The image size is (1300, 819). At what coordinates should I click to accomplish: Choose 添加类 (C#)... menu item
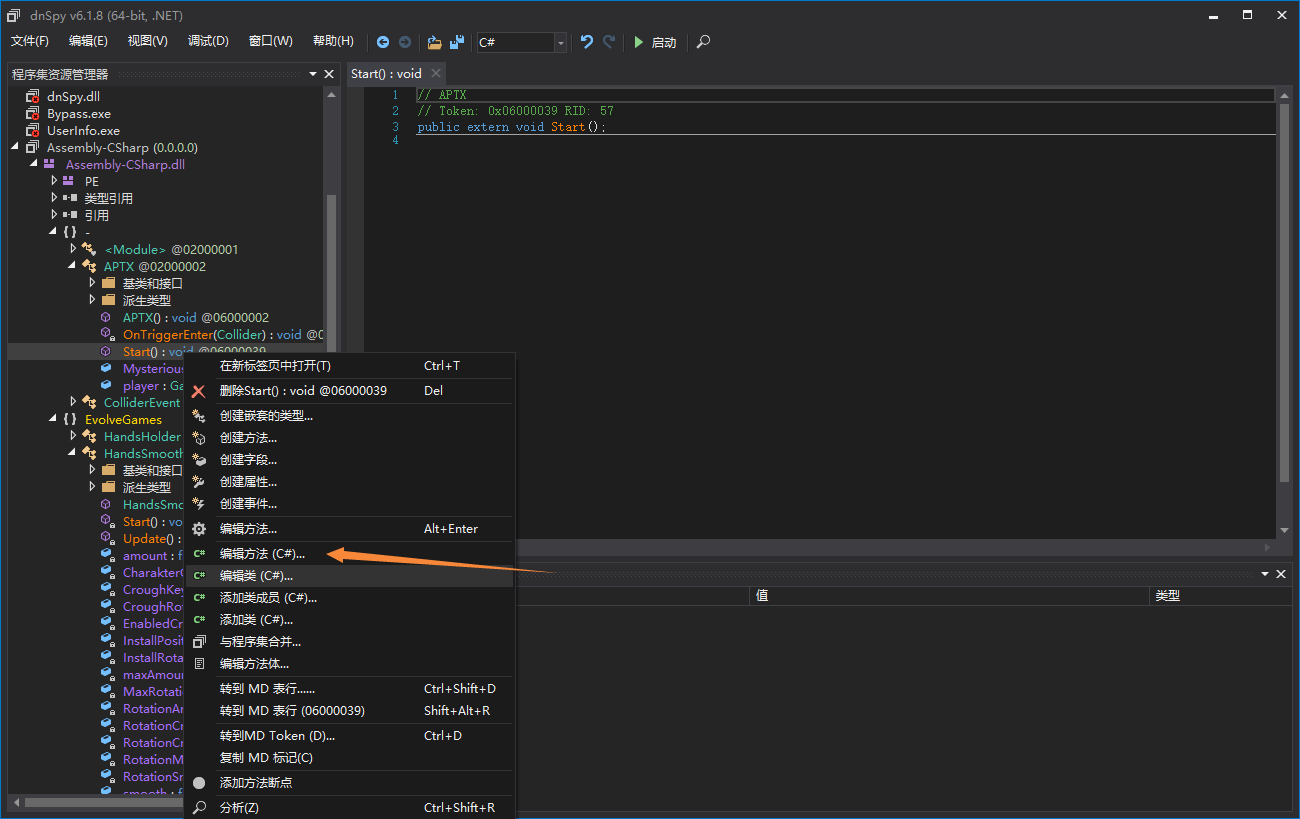pyautogui.click(x=351, y=620)
